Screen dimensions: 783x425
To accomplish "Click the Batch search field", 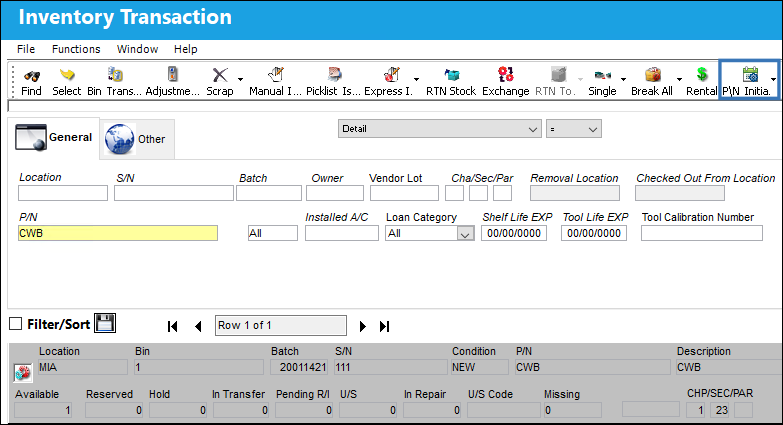I will tap(269, 193).
